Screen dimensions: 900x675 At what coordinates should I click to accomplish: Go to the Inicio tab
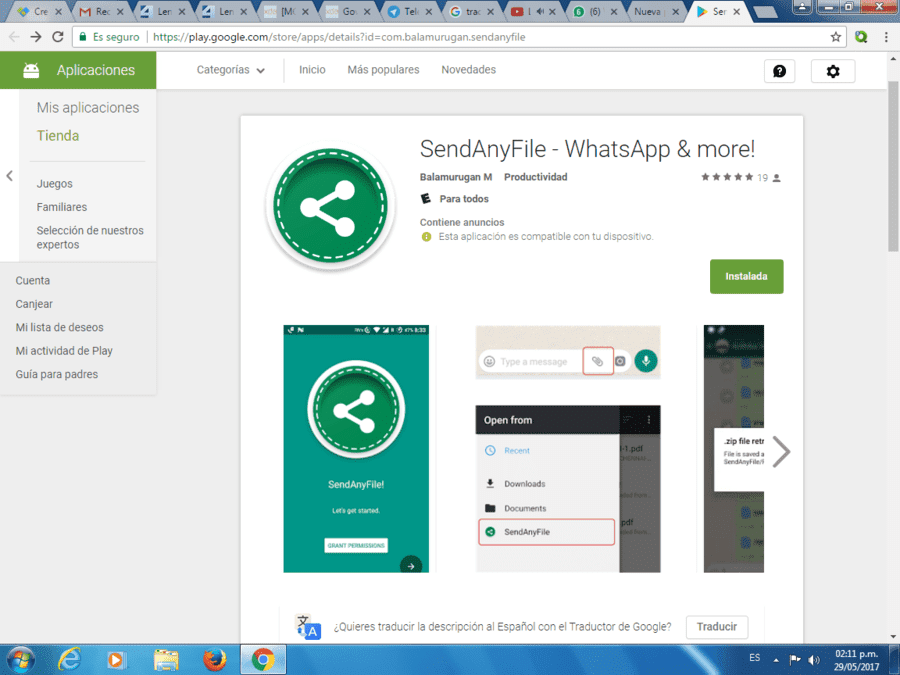(x=312, y=69)
